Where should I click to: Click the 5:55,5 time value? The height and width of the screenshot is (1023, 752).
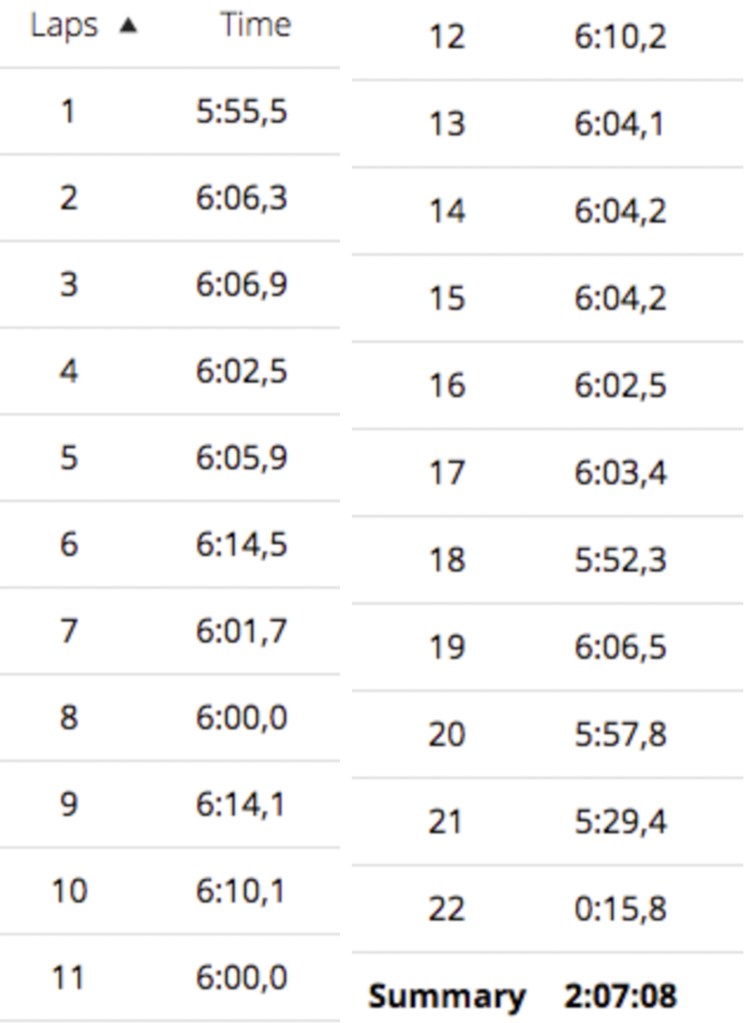tap(242, 111)
